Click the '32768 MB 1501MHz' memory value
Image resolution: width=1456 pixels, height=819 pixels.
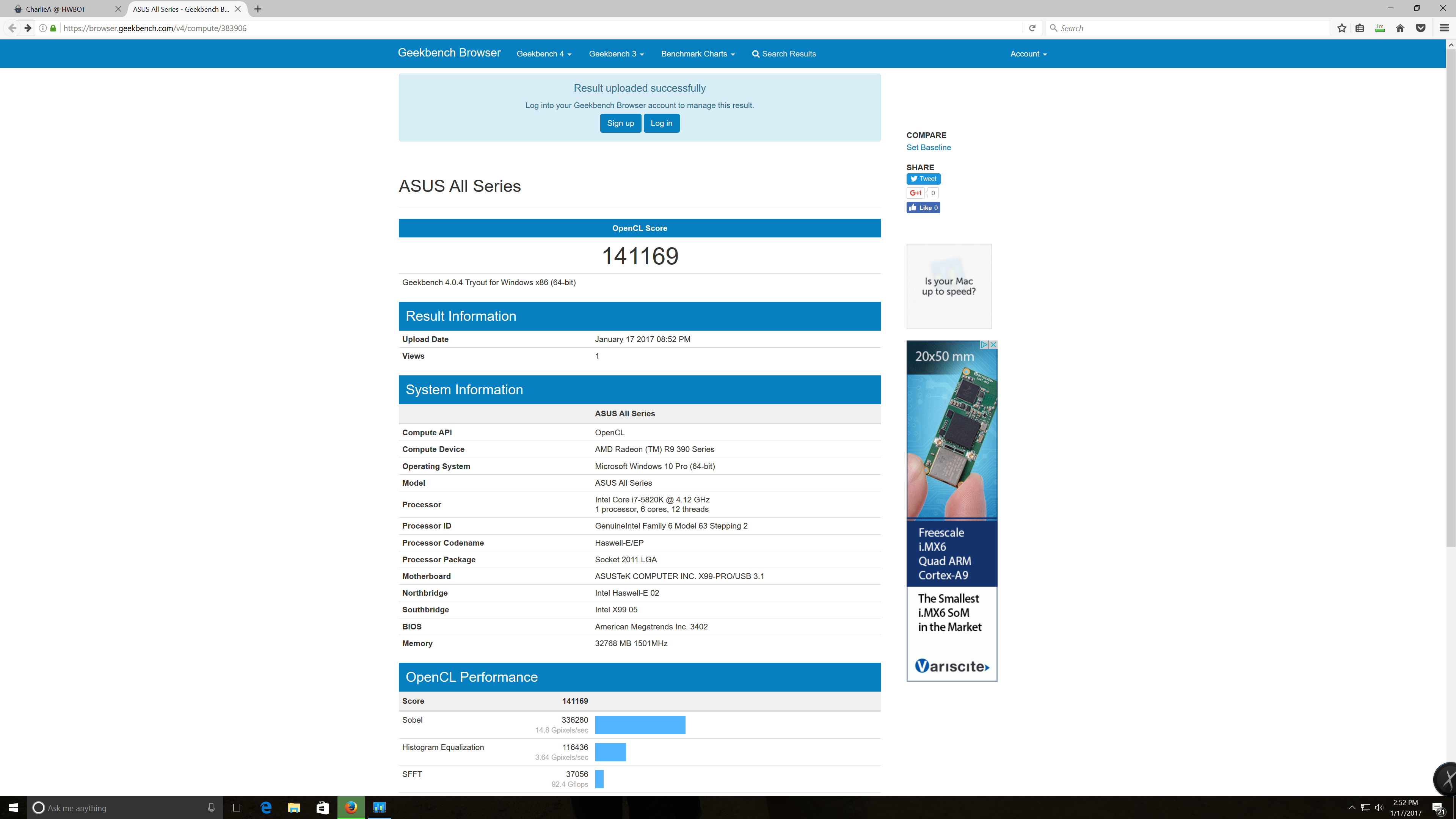pos(631,644)
